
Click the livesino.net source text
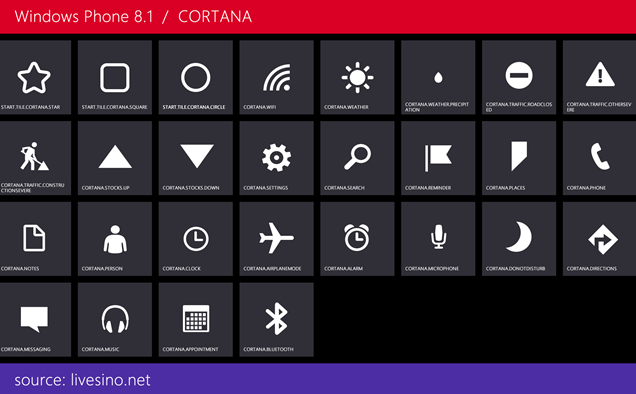pyautogui.click(x=82, y=380)
